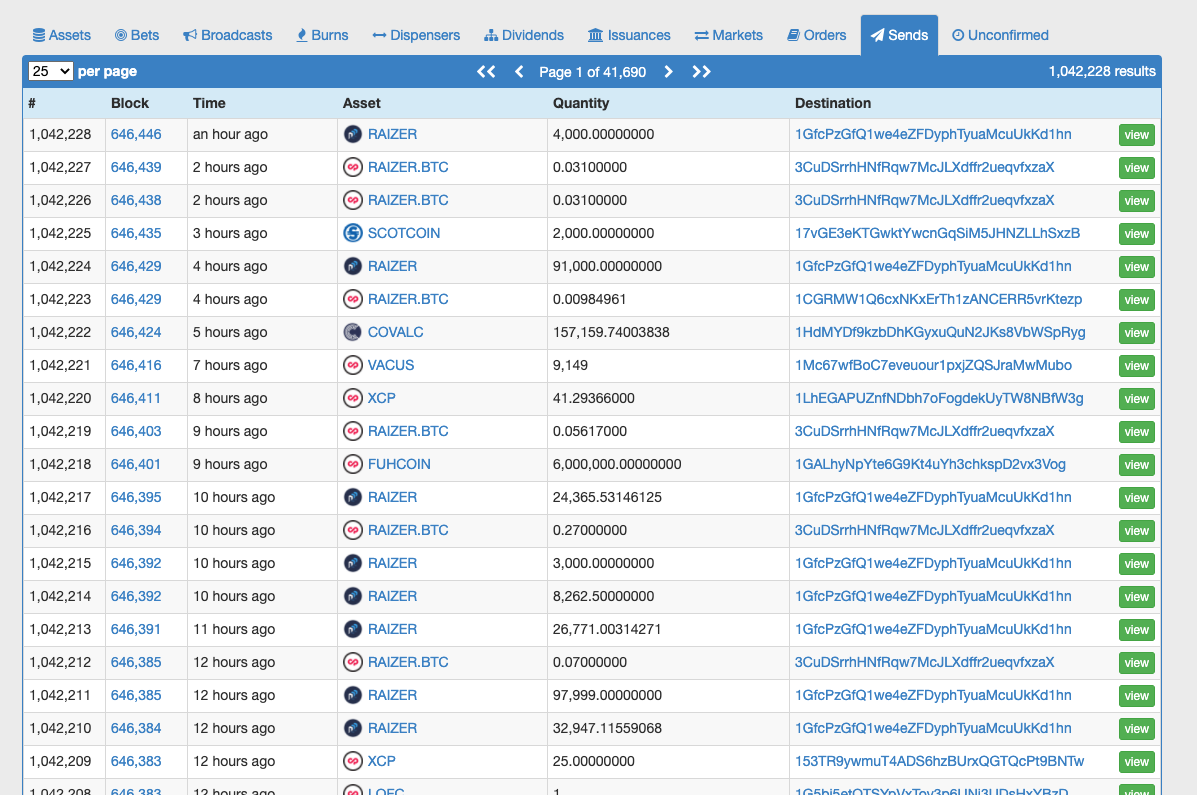
Task: Open block 646,446 link
Action: (x=136, y=134)
